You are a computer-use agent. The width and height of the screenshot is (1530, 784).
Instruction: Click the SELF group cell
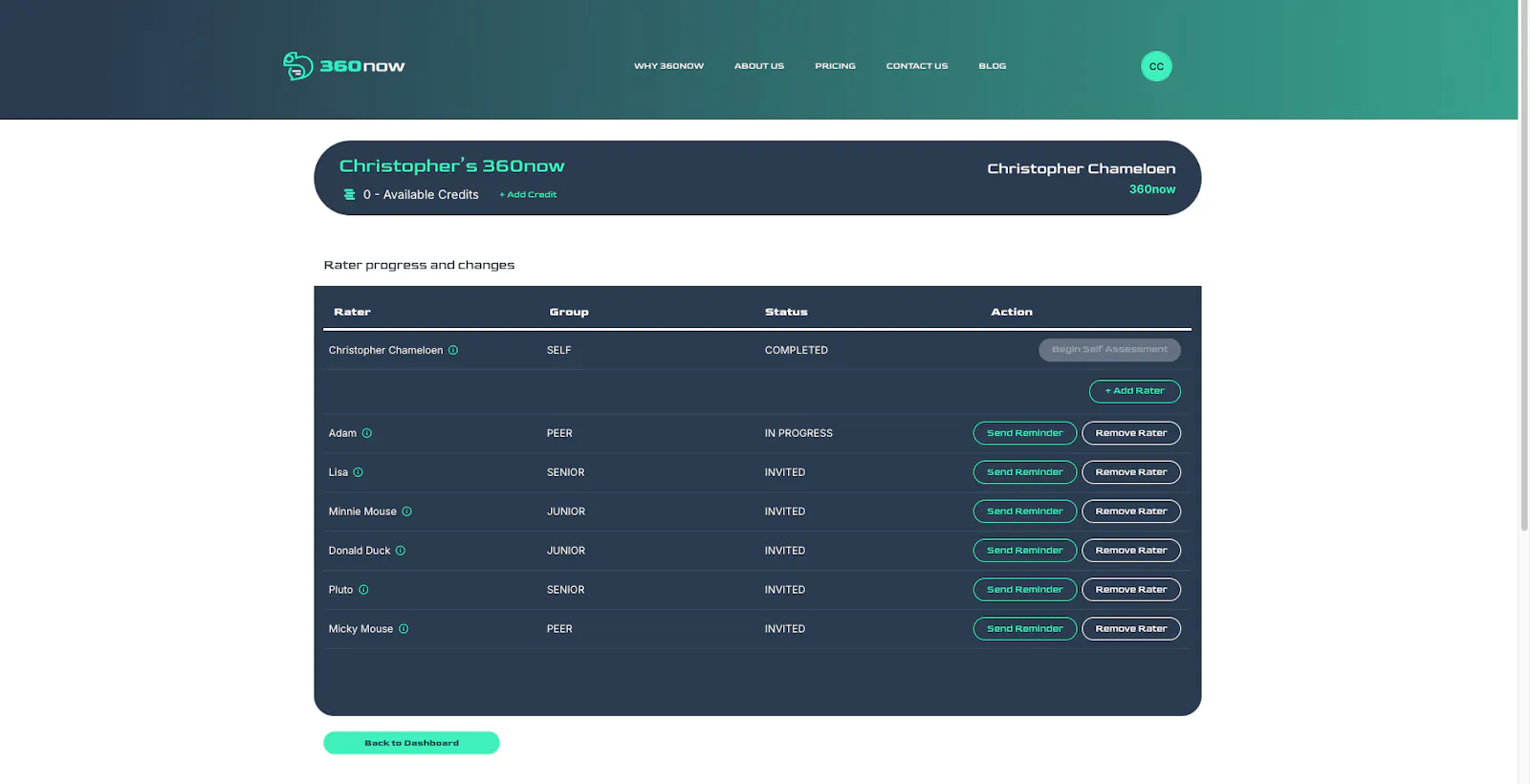click(x=558, y=350)
